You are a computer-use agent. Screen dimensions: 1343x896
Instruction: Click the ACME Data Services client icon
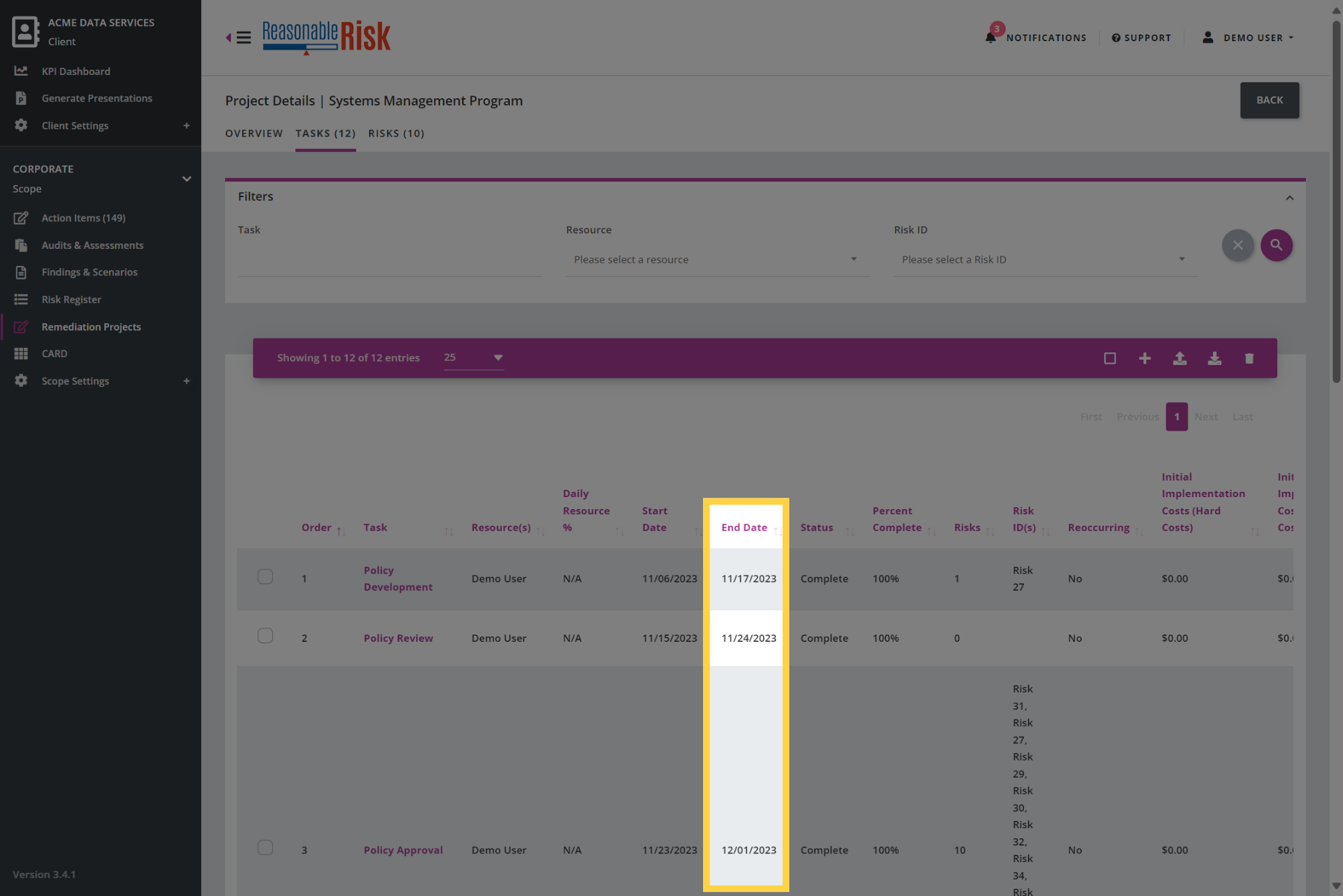[x=25, y=31]
